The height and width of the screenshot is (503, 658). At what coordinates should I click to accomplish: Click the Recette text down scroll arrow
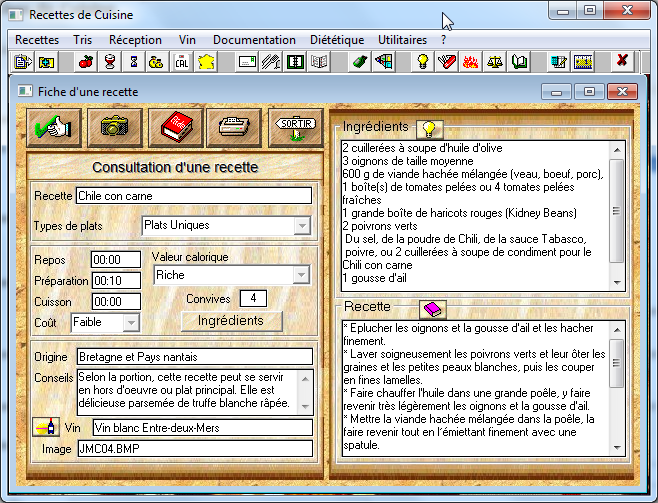coord(617,448)
